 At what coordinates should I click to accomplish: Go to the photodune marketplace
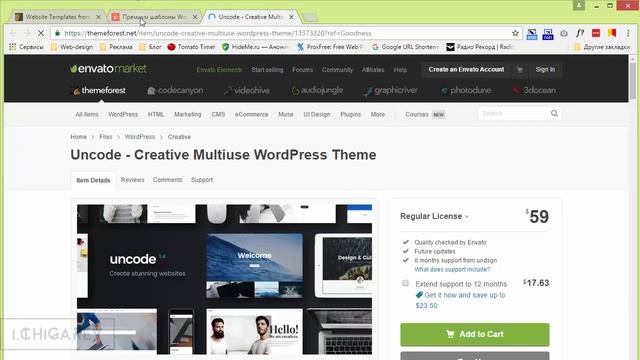tap(466, 90)
